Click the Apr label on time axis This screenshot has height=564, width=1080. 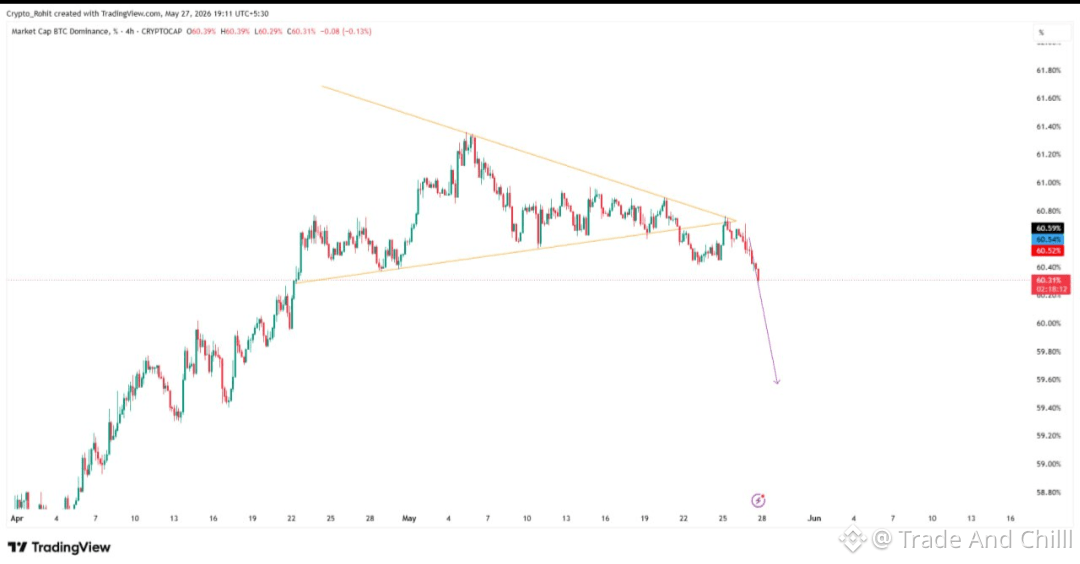pyautogui.click(x=17, y=519)
